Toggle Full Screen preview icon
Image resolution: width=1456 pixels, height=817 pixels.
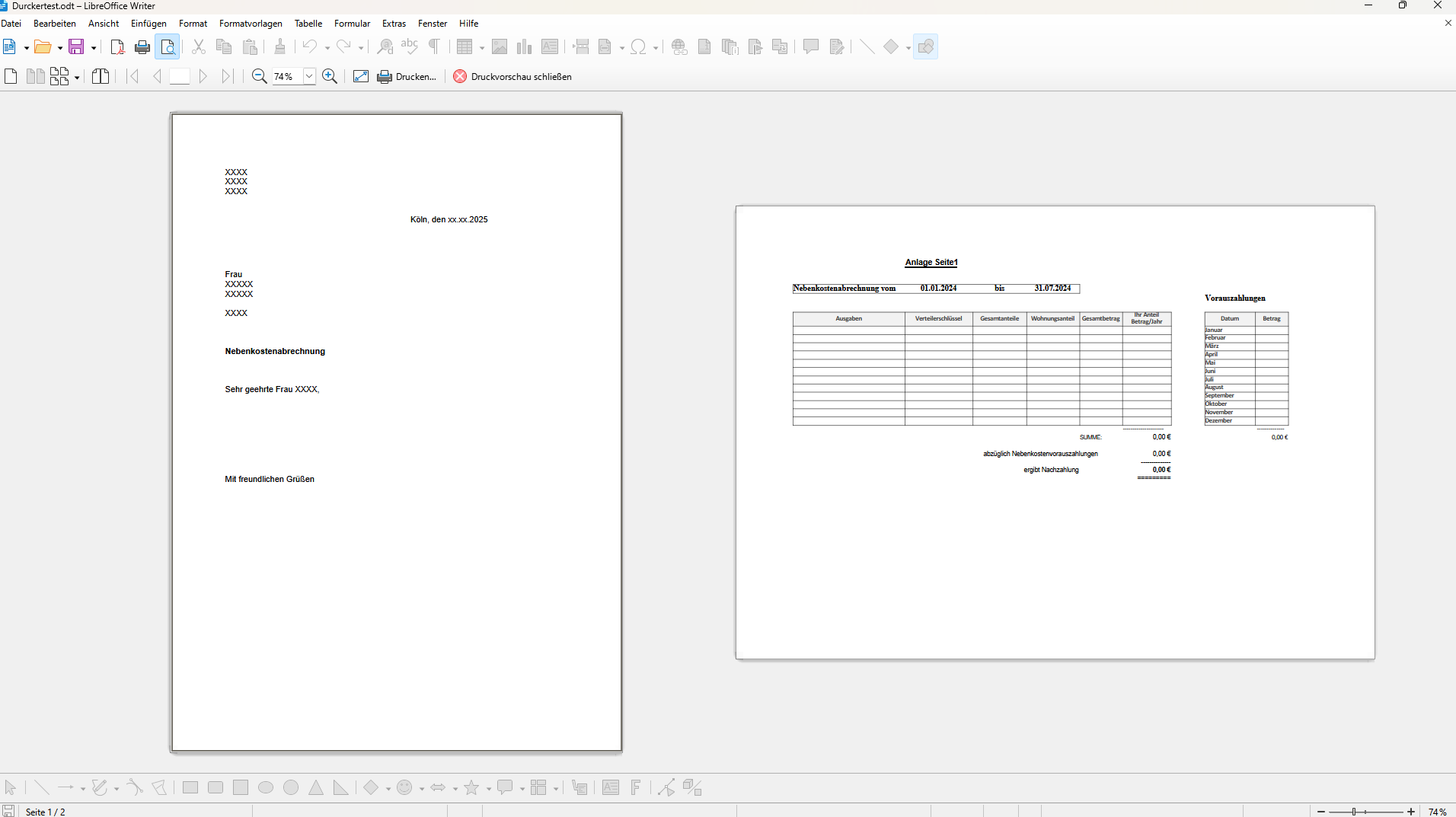[x=361, y=76]
